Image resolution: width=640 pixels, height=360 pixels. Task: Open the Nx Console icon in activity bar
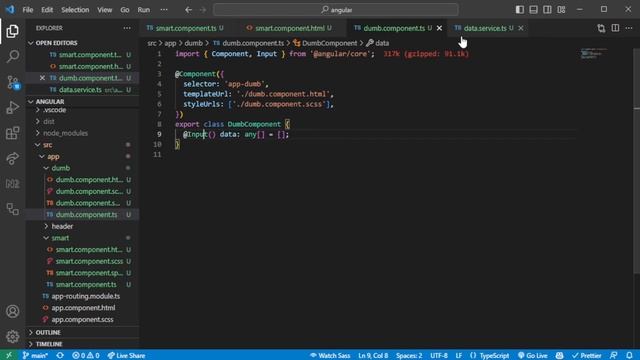(x=12, y=184)
